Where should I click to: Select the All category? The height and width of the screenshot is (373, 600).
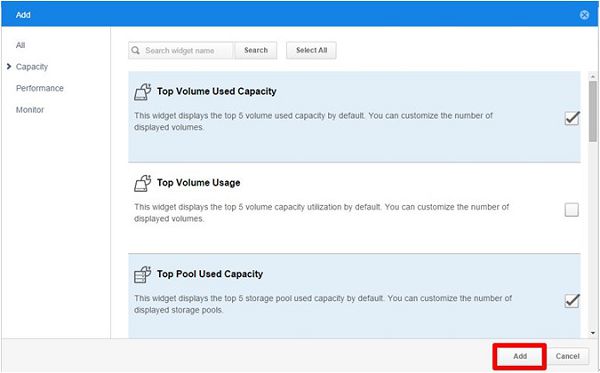(x=20, y=45)
